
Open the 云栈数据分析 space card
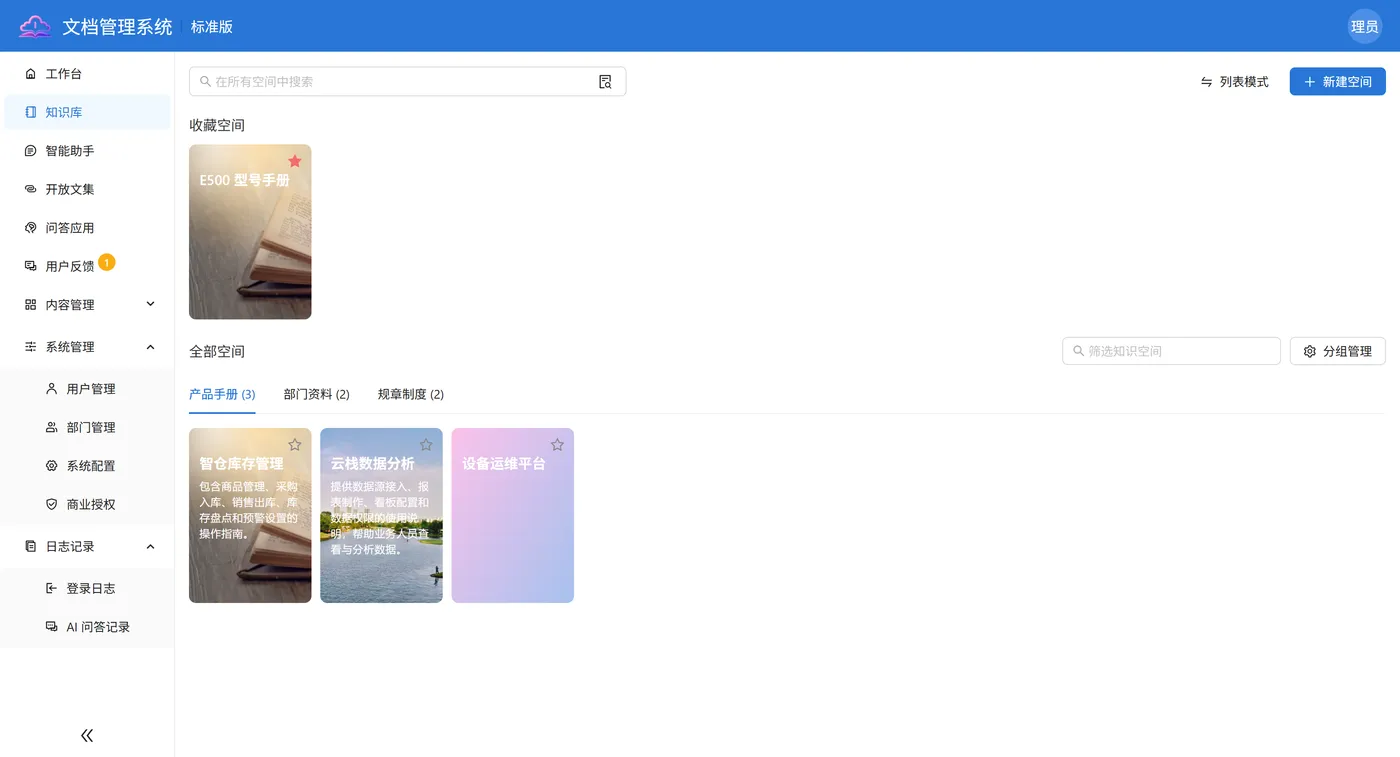[x=381, y=516]
